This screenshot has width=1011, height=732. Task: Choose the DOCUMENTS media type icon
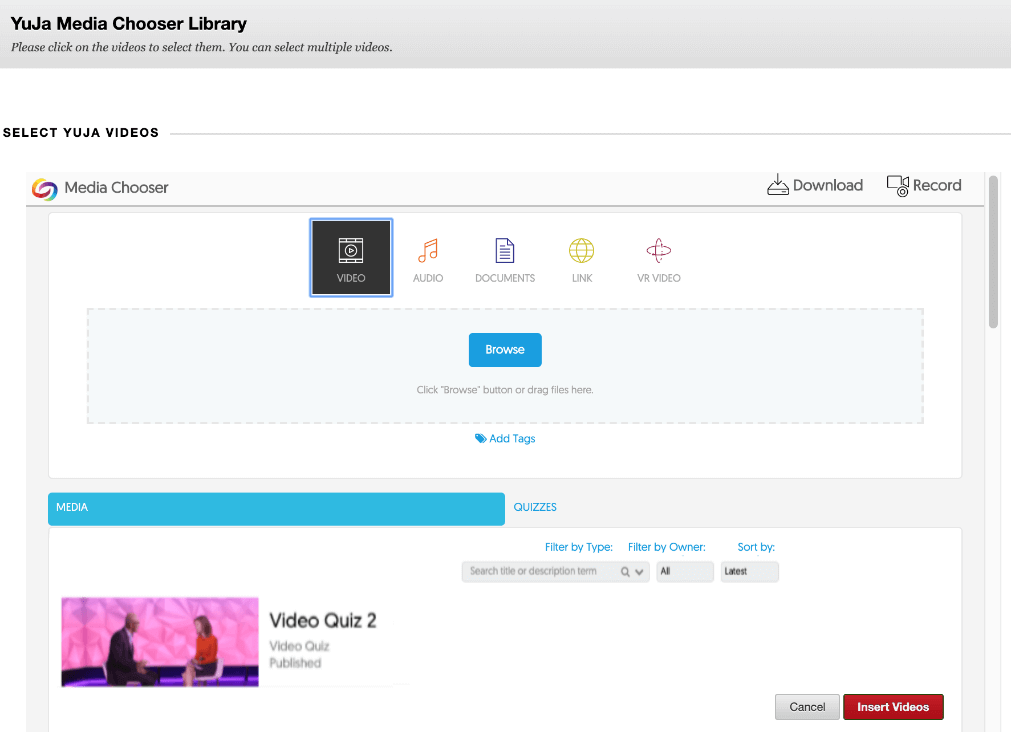(x=505, y=259)
